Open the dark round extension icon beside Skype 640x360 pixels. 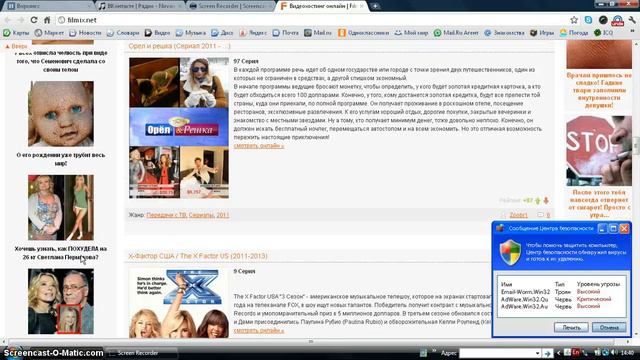pos(603,20)
